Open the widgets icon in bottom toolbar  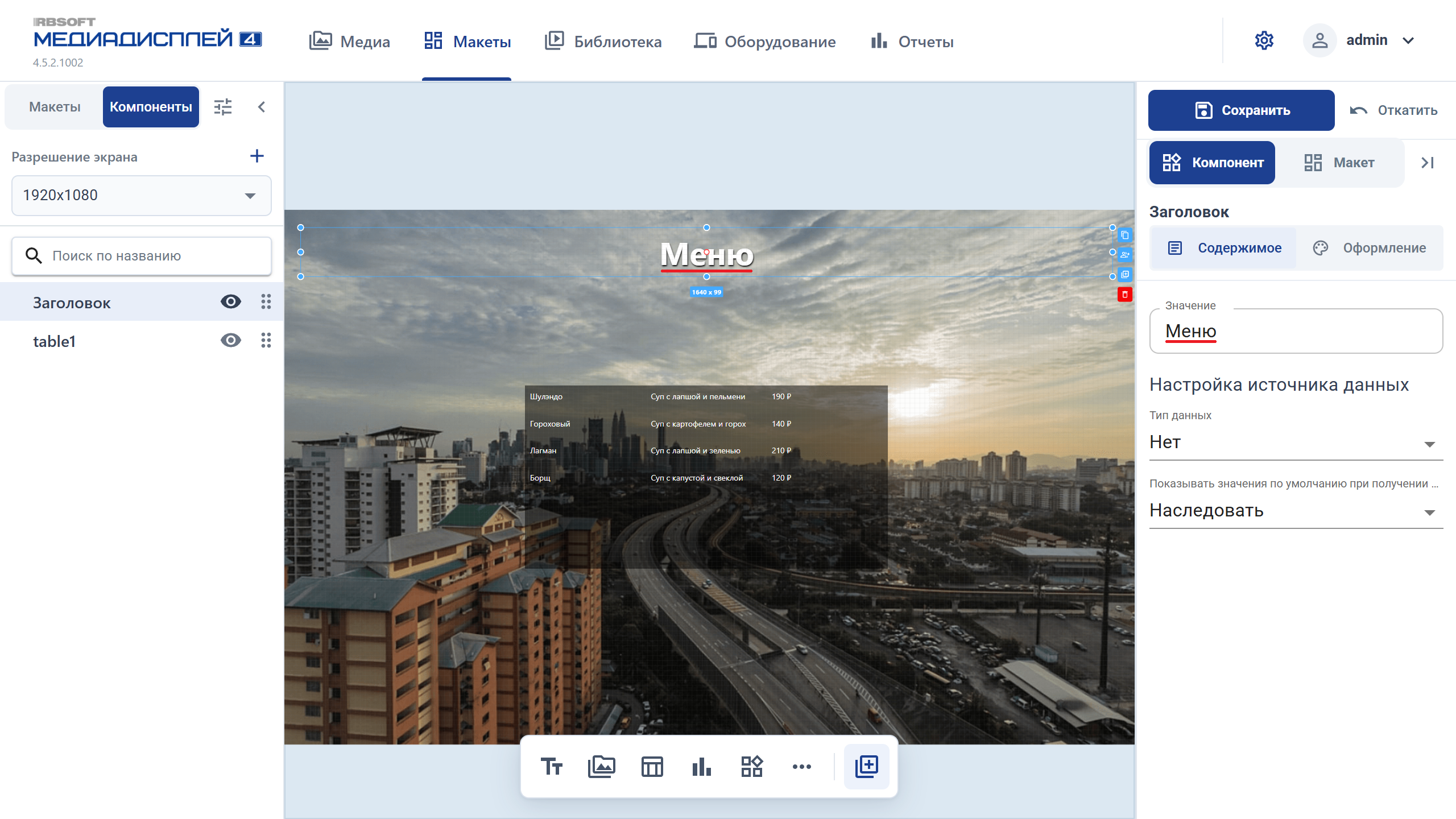coord(752,766)
